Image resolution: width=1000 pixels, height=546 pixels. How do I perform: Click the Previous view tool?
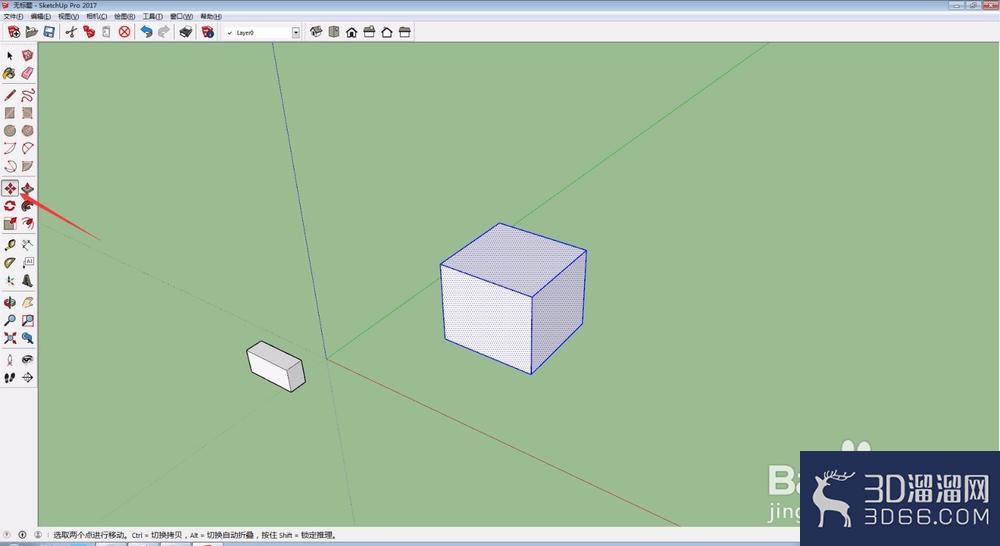click(x=27, y=338)
